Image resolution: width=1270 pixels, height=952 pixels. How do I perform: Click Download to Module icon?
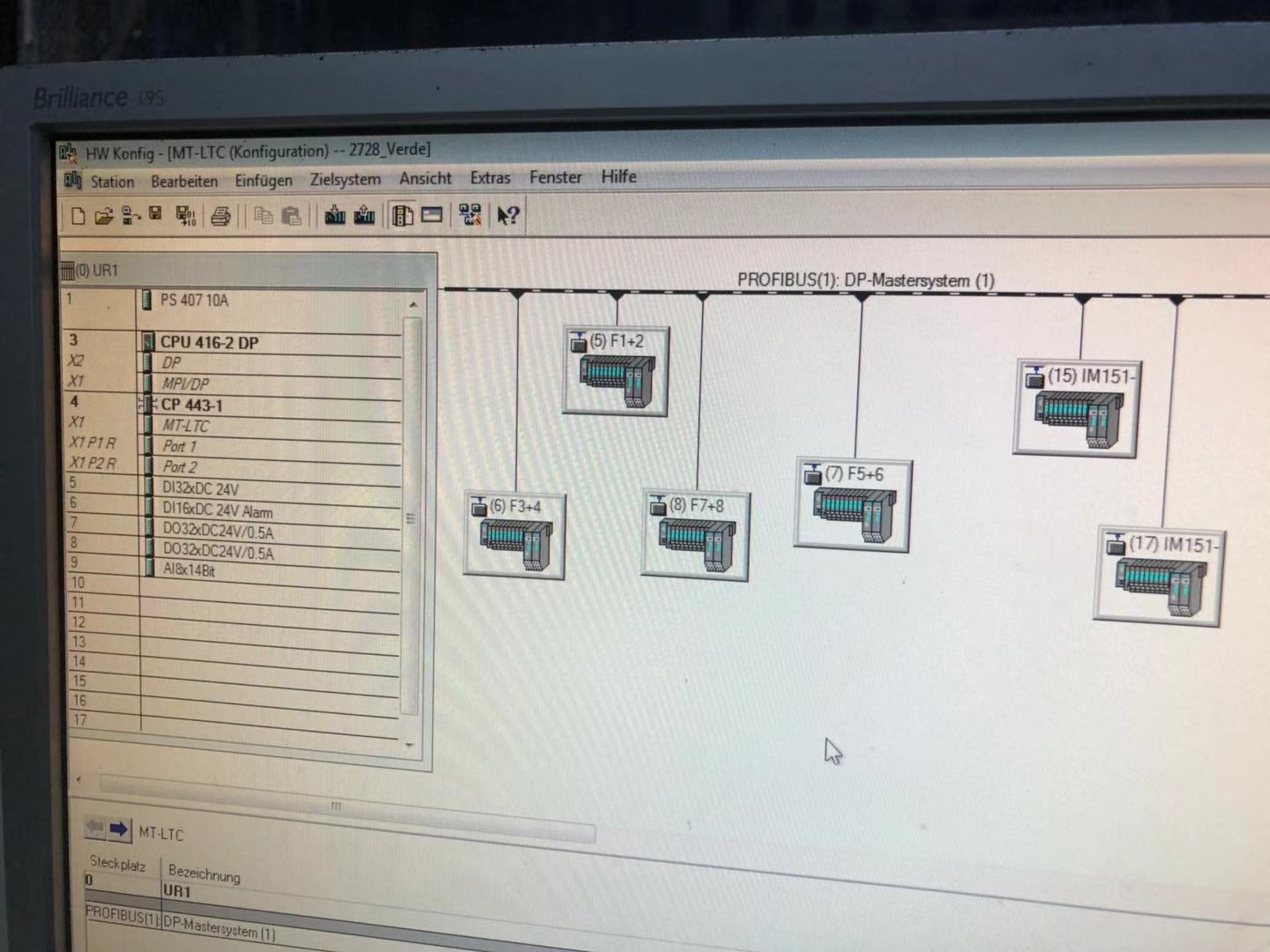[x=335, y=215]
